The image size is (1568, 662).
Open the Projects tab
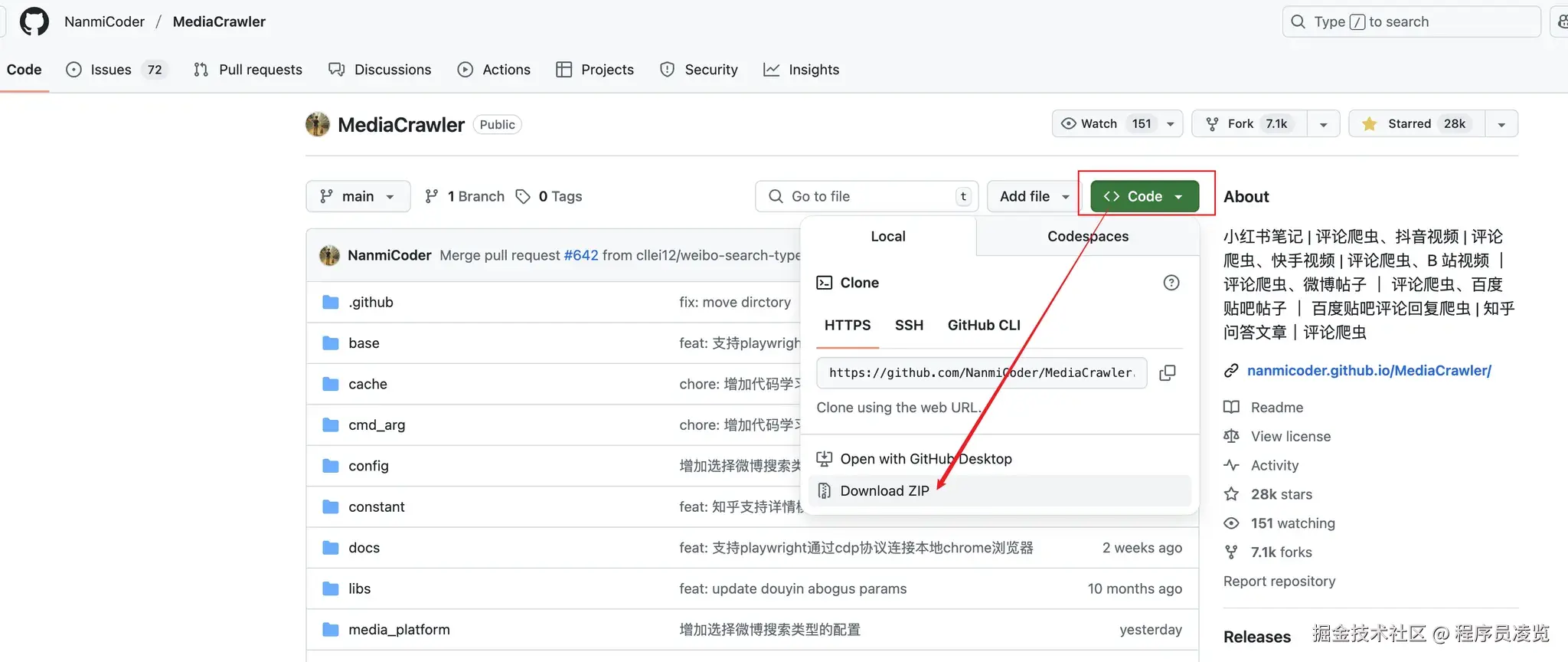click(x=595, y=70)
